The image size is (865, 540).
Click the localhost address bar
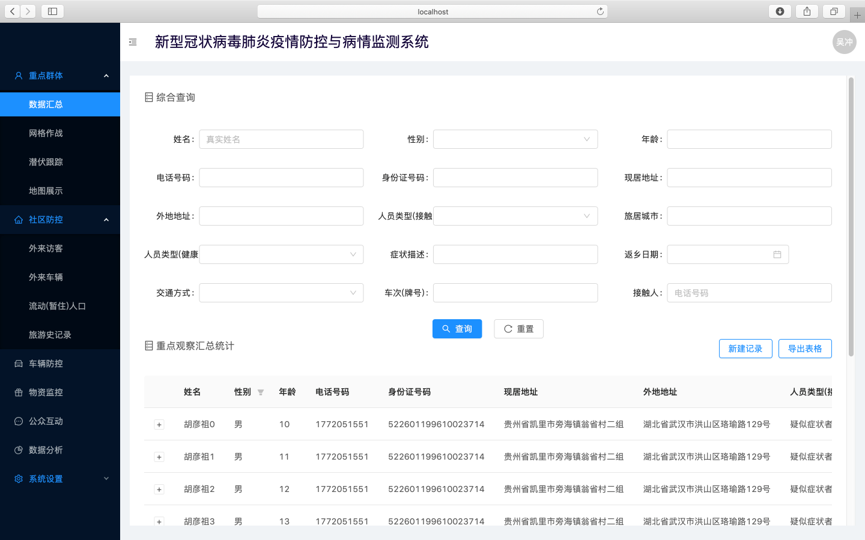432,11
